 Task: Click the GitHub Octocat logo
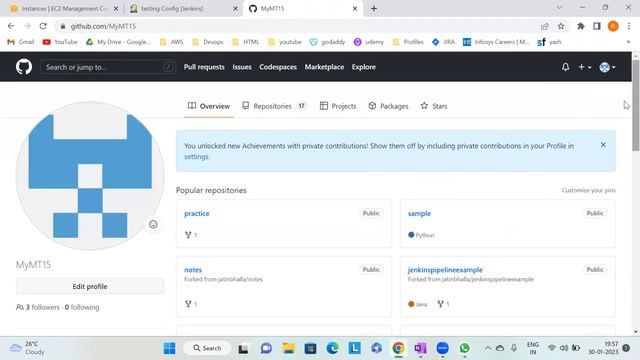pyautogui.click(x=24, y=67)
